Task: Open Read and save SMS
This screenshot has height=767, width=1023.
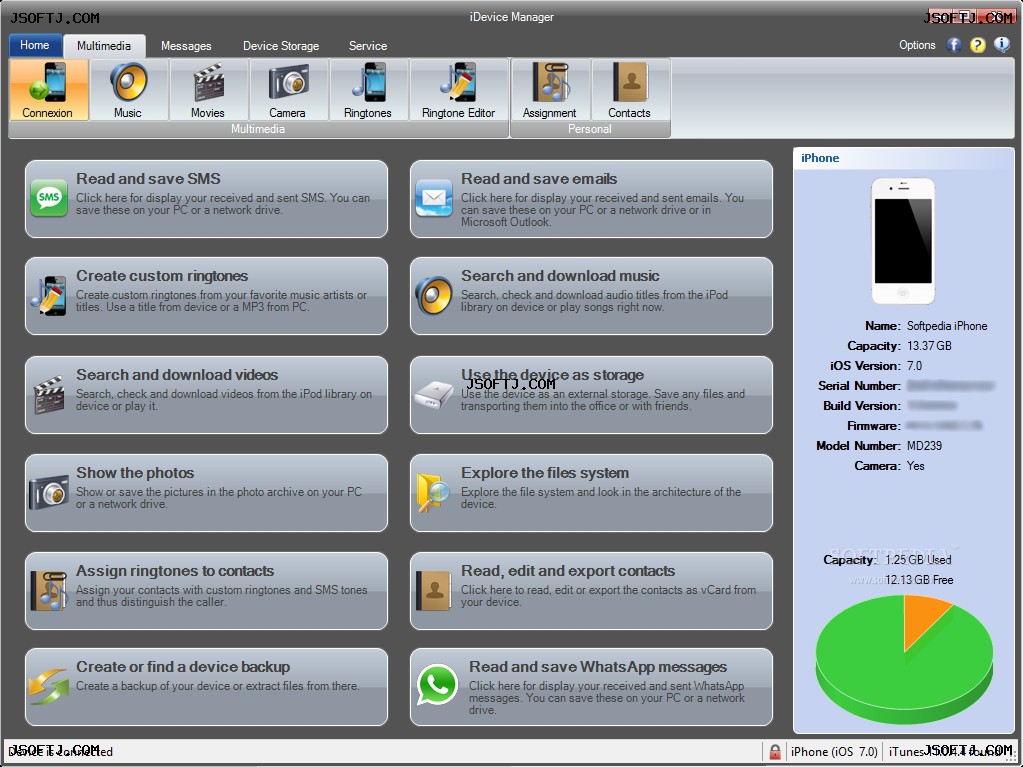Action: (x=206, y=199)
